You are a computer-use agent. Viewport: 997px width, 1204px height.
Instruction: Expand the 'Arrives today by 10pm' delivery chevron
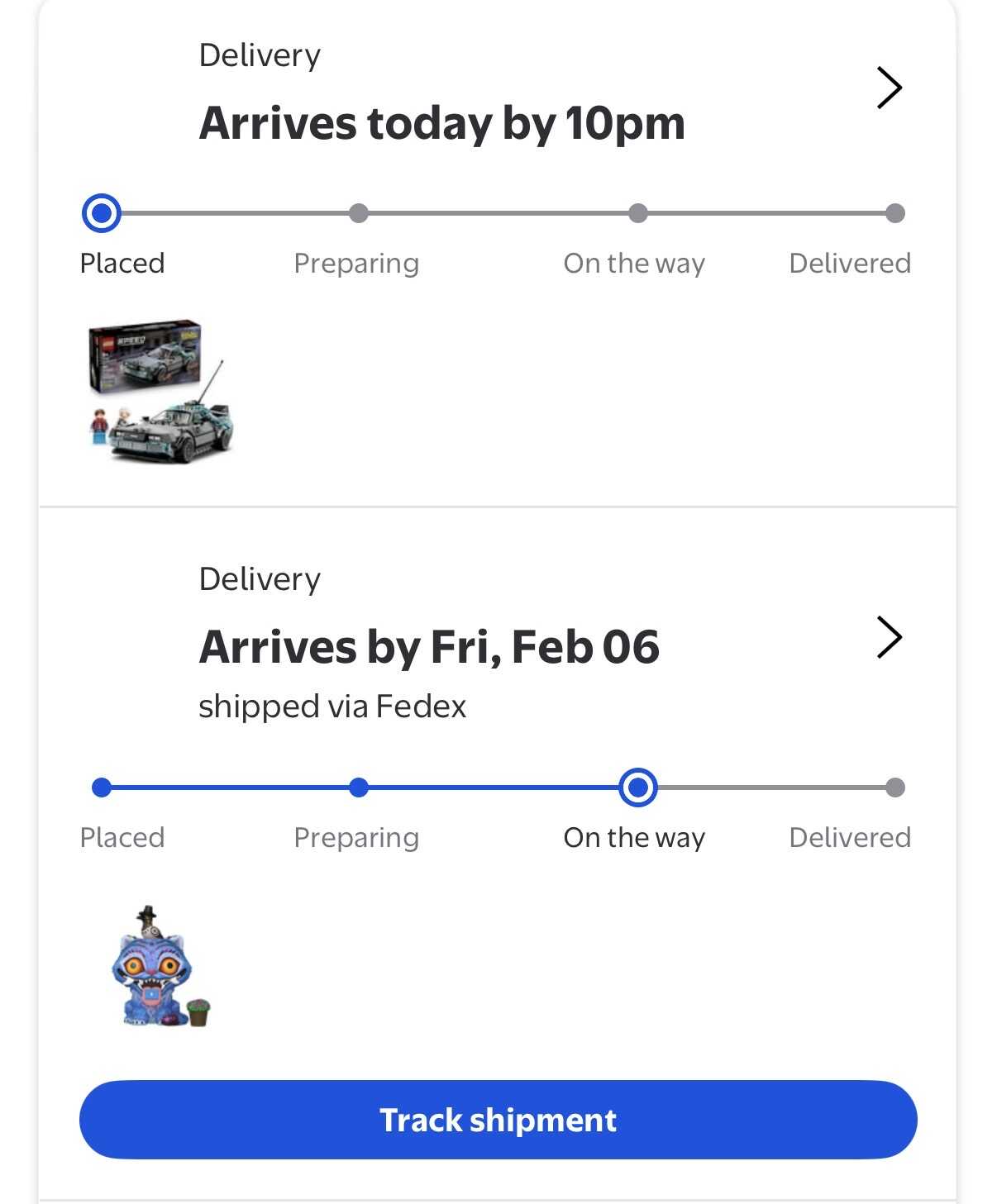coord(889,88)
